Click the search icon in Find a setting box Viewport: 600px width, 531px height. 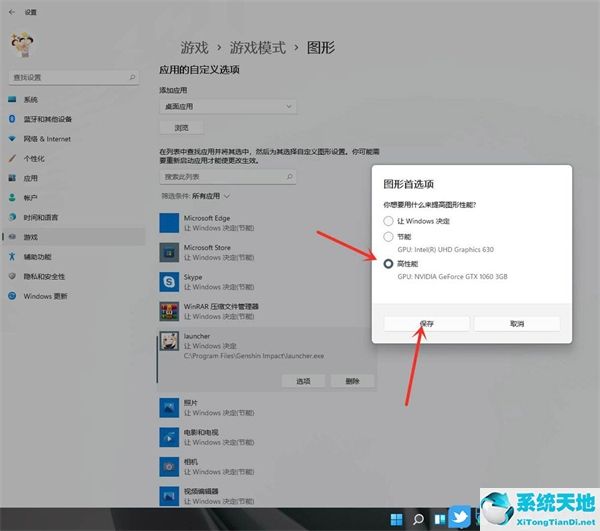click(132, 77)
